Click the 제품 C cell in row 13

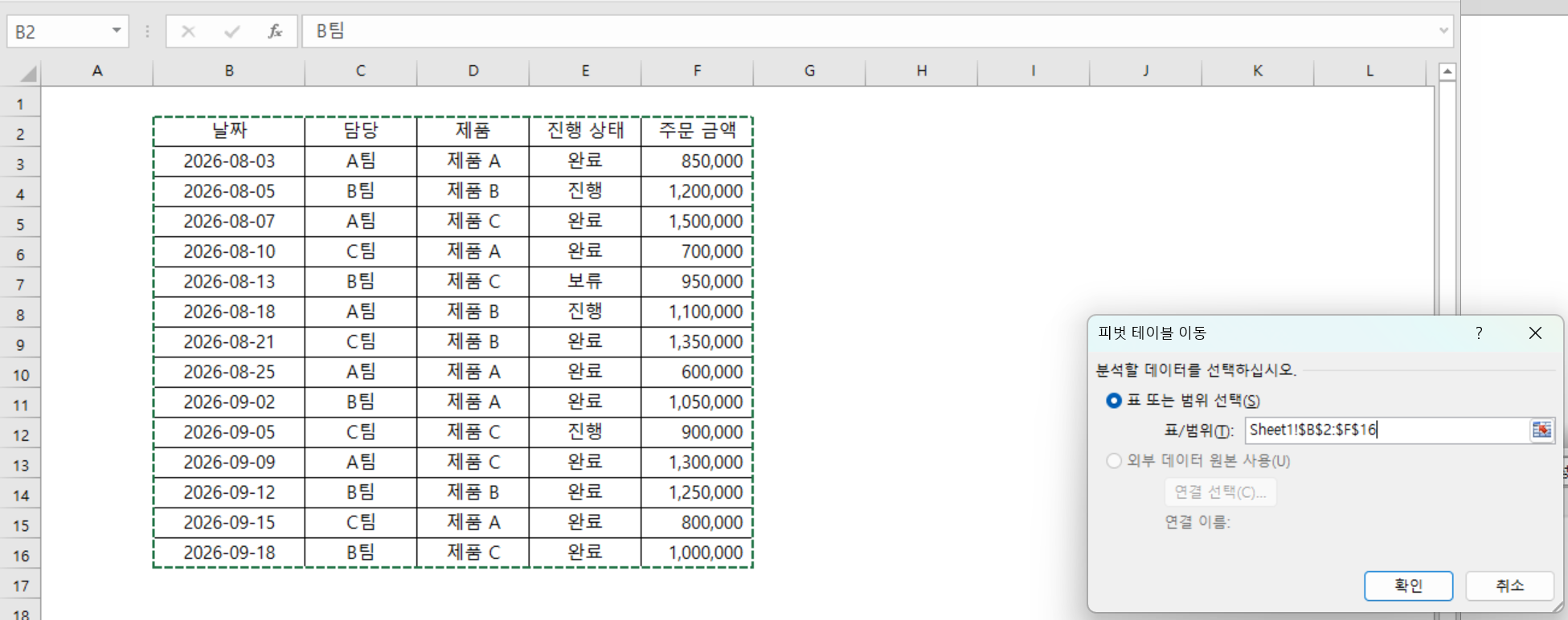point(473,463)
